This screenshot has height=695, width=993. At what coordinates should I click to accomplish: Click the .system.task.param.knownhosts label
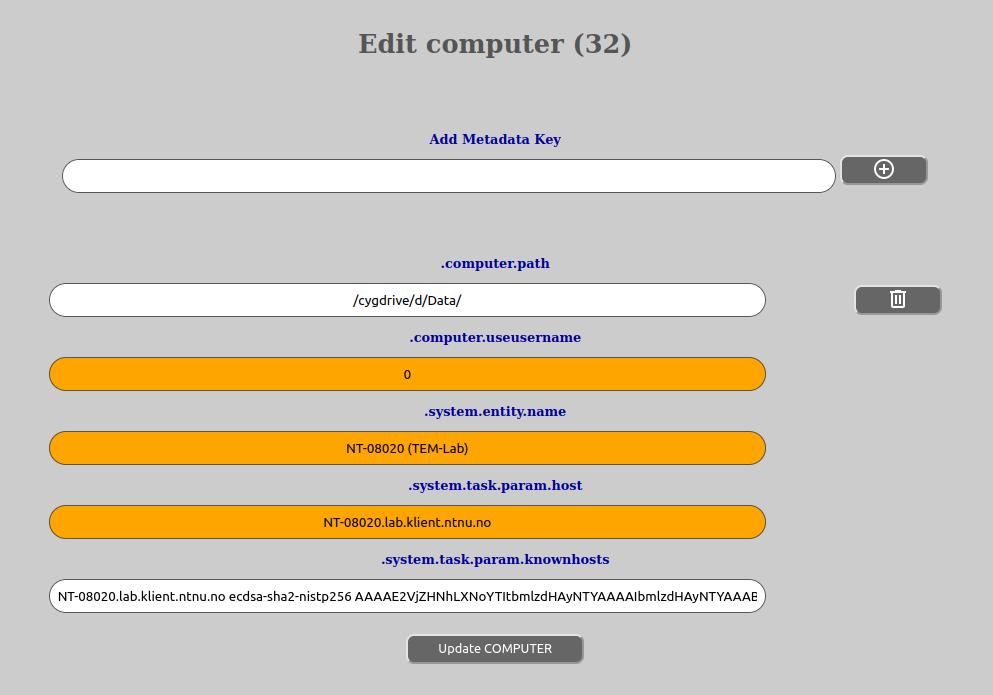[495, 559]
